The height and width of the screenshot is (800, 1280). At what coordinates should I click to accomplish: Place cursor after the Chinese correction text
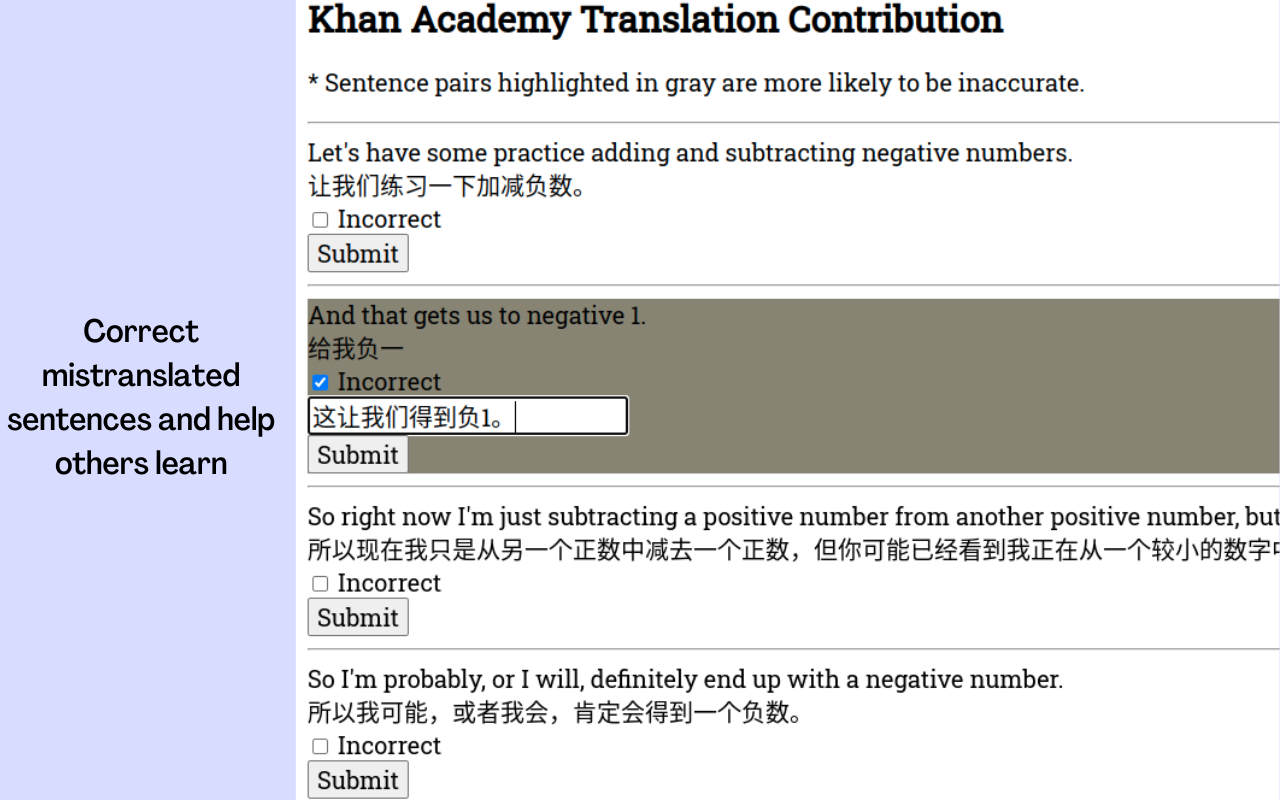coord(516,415)
